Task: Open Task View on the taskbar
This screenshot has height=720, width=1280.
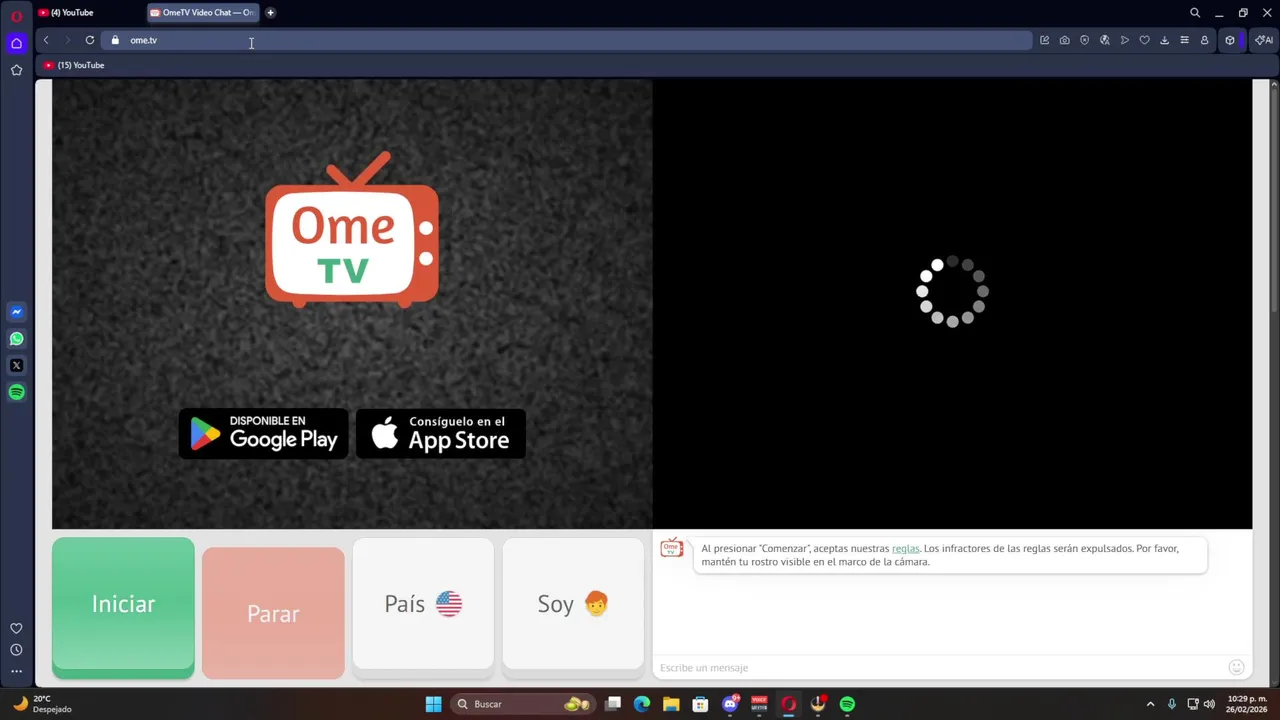Action: (613, 704)
